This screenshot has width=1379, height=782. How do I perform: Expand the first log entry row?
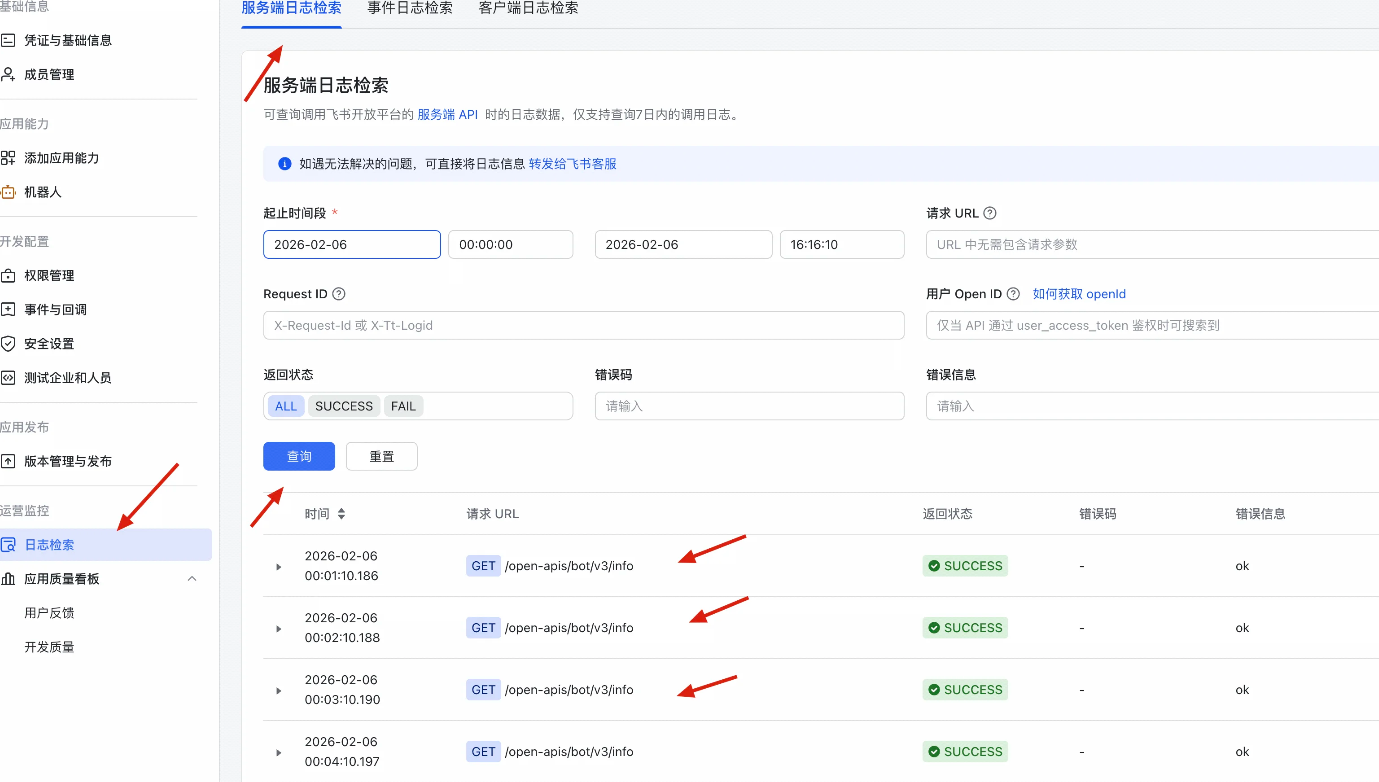pos(279,566)
